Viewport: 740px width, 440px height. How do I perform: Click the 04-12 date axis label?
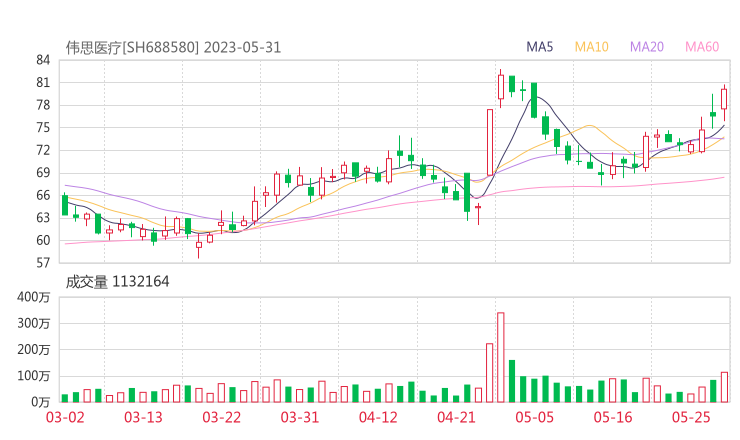(378, 417)
